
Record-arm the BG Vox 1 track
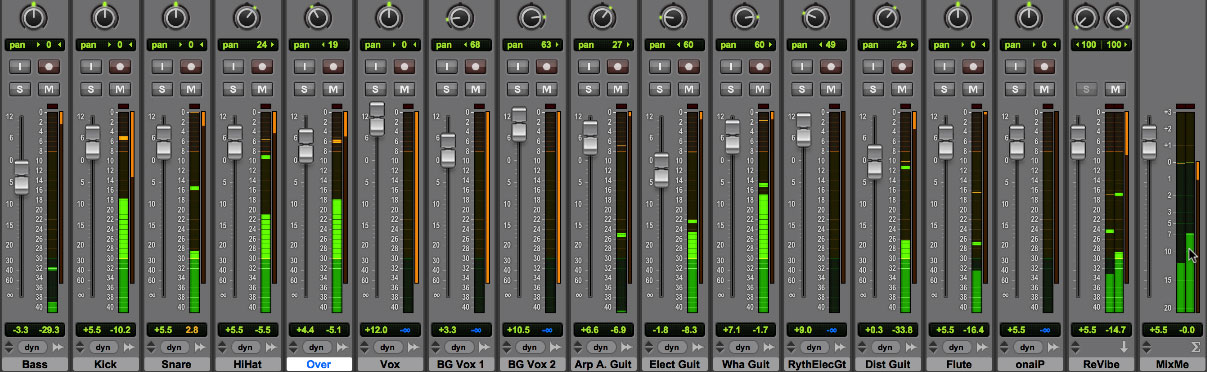pyautogui.click(x=474, y=66)
